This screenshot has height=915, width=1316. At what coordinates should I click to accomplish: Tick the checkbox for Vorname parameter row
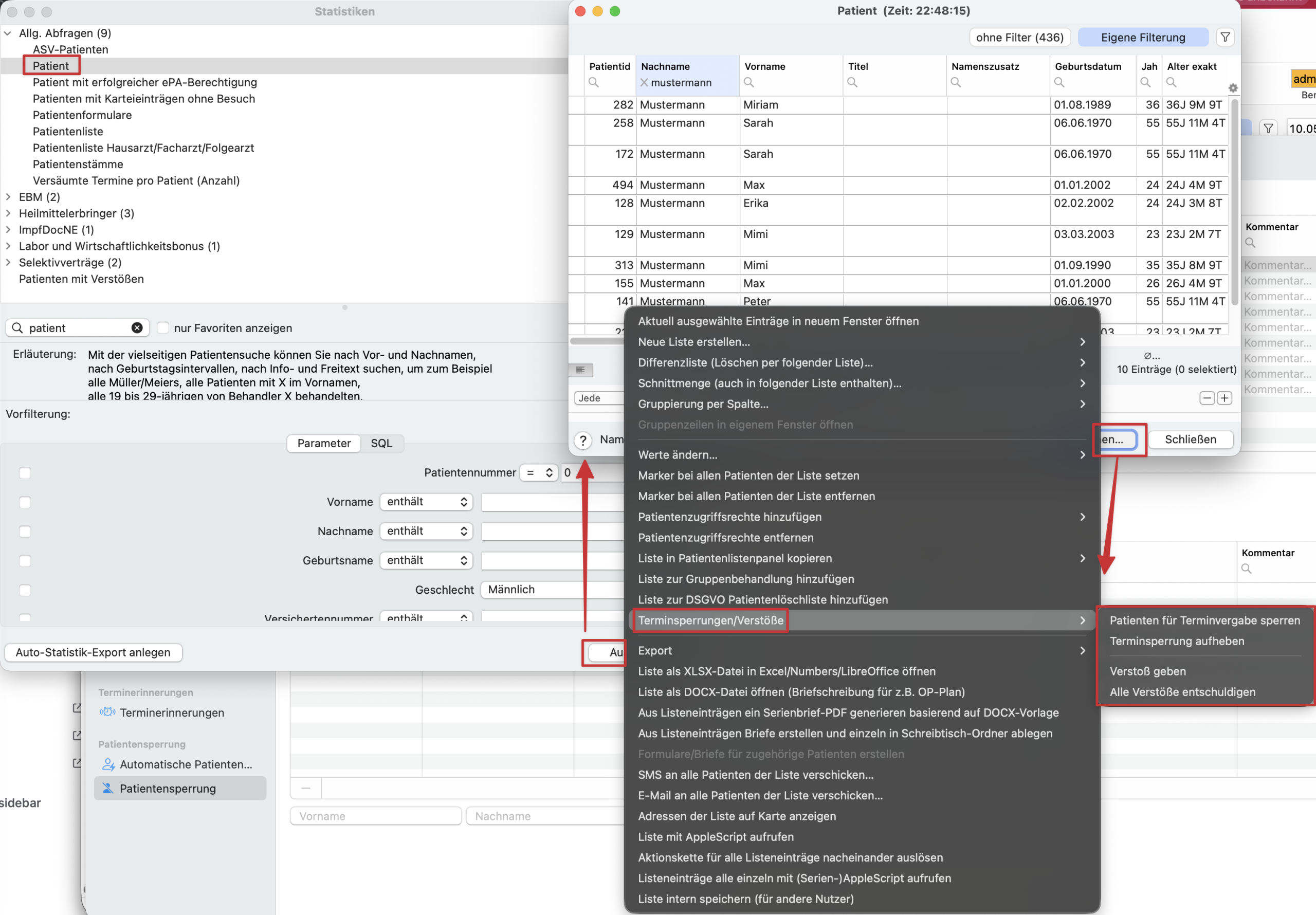[25, 502]
